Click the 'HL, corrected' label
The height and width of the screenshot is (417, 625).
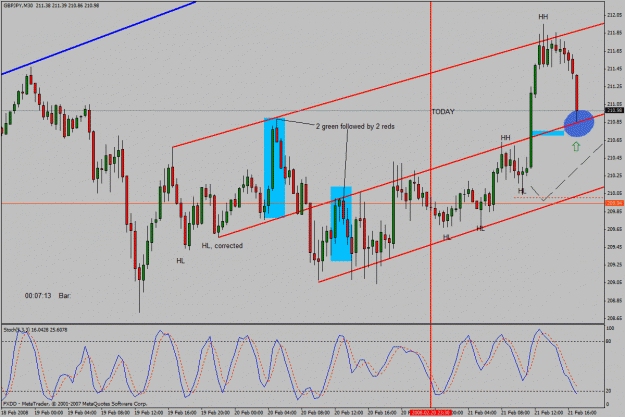click(222, 246)
